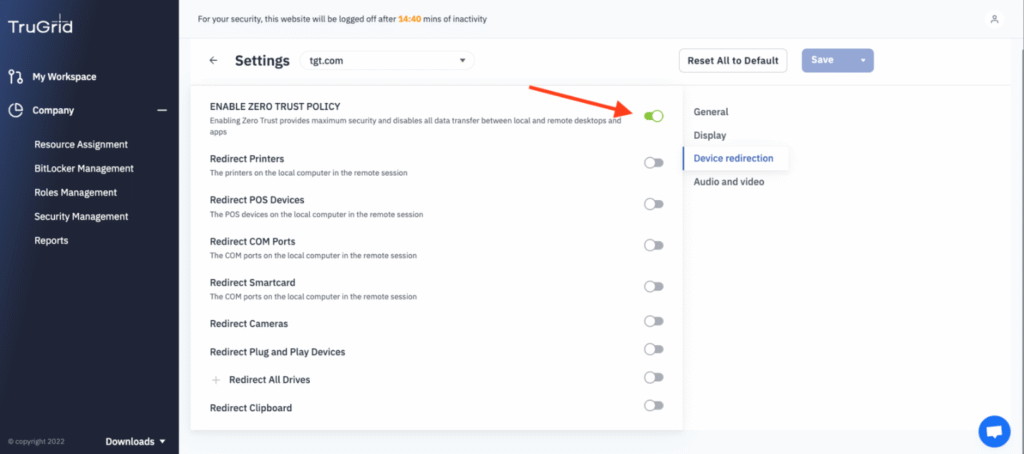Toggle Redirect Cameras switch on
Viewport: 1024px width, 454px height.
pos(653,321)
